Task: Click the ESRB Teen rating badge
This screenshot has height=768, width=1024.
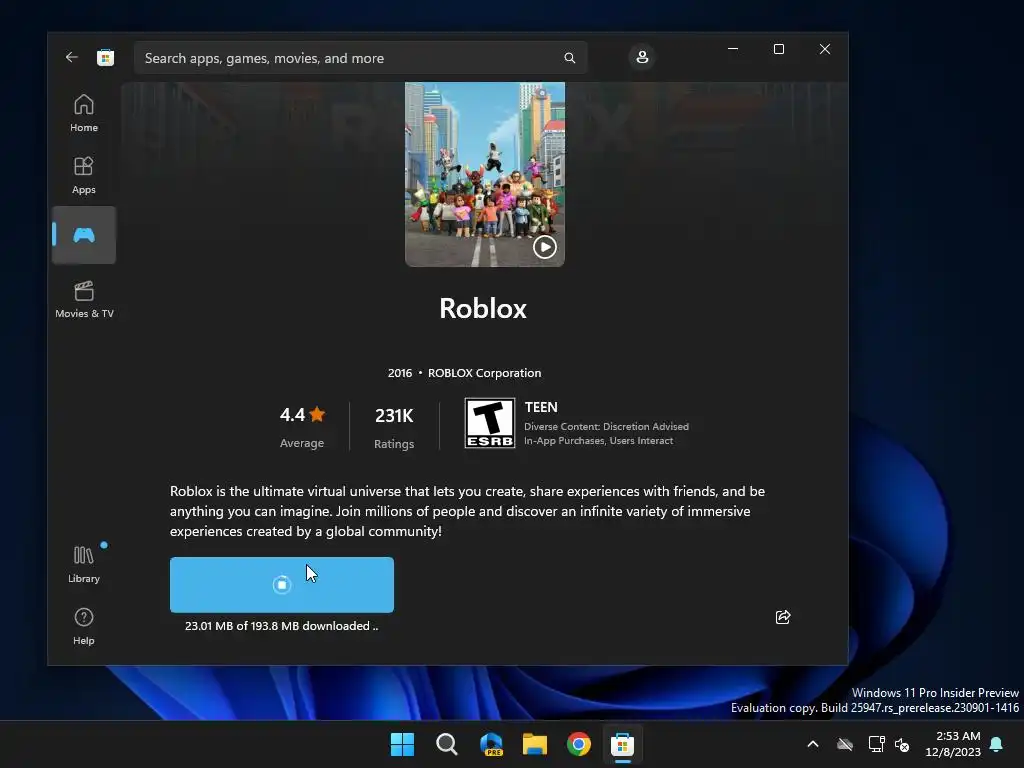Action: tap(490, 423)
